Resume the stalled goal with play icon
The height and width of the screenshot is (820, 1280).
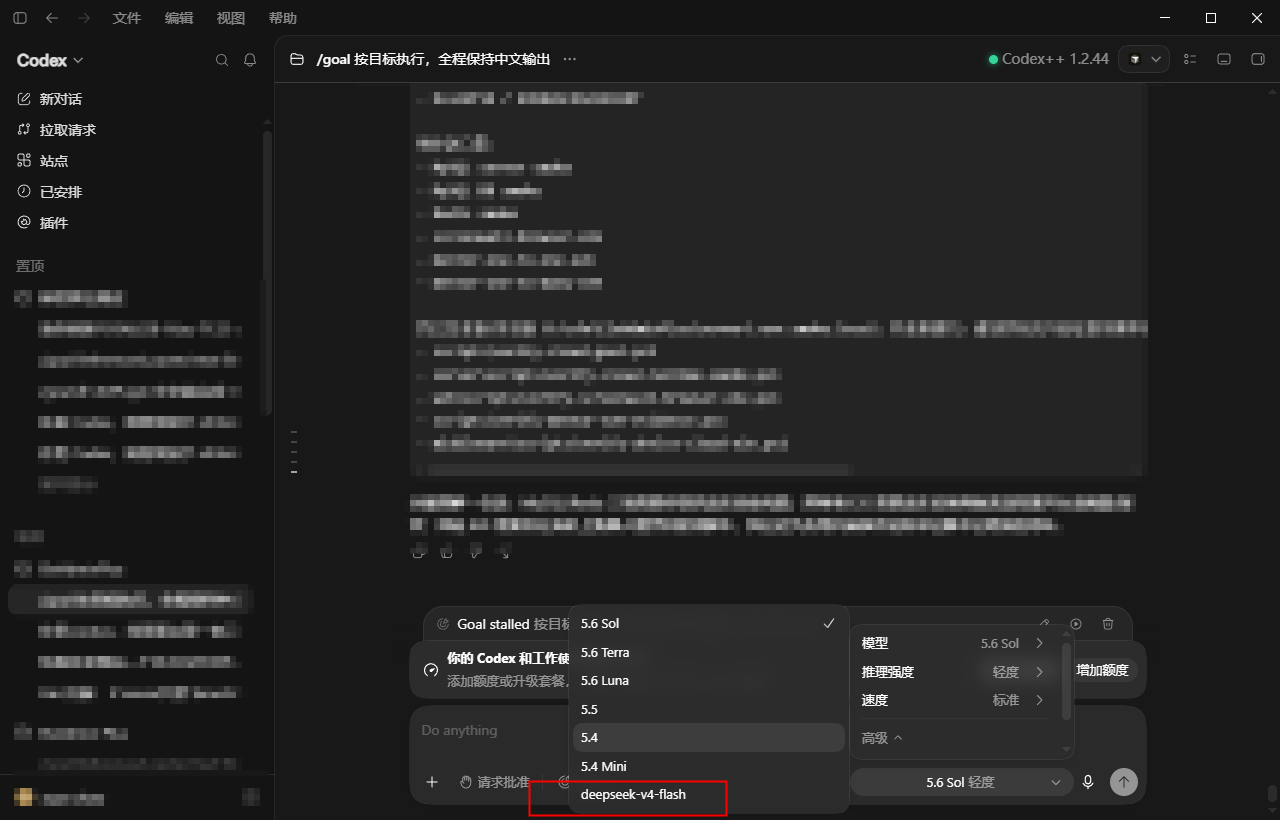click(1076, 624)
